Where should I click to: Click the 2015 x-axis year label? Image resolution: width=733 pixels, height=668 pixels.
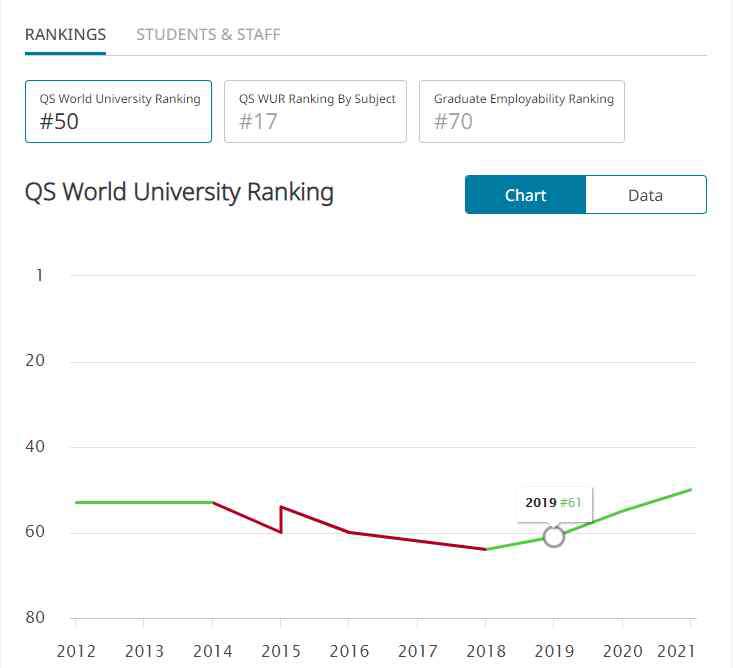click(x=281, y=651)
